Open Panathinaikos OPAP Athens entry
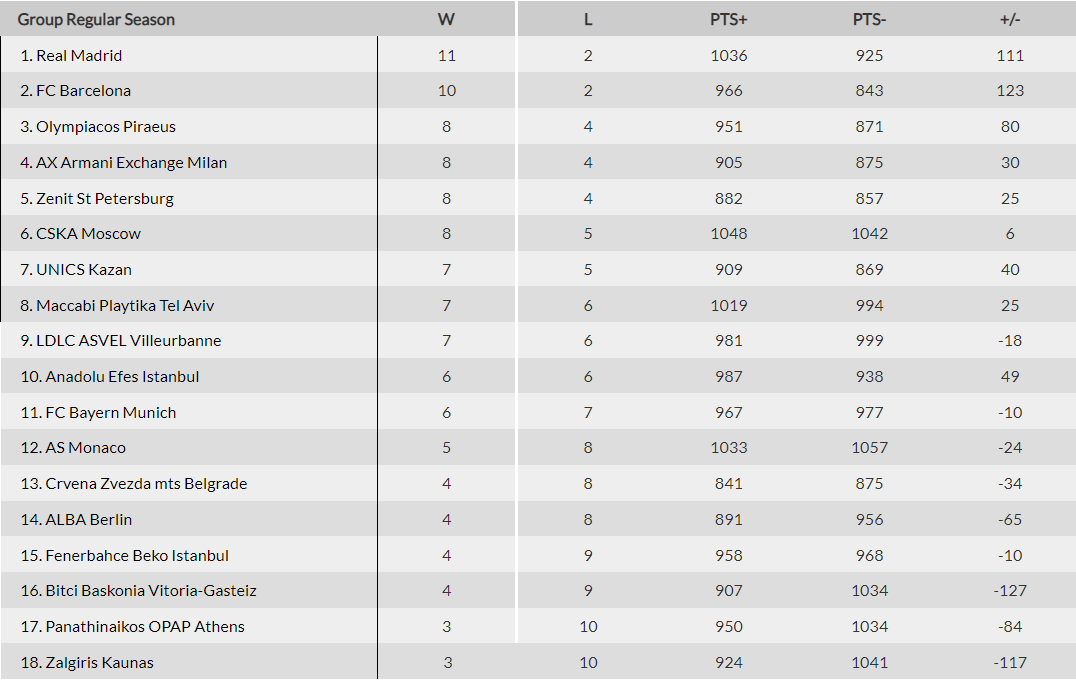Image resolution: width=1076 pixels, height=682 pixels. (x=145, y=627)
